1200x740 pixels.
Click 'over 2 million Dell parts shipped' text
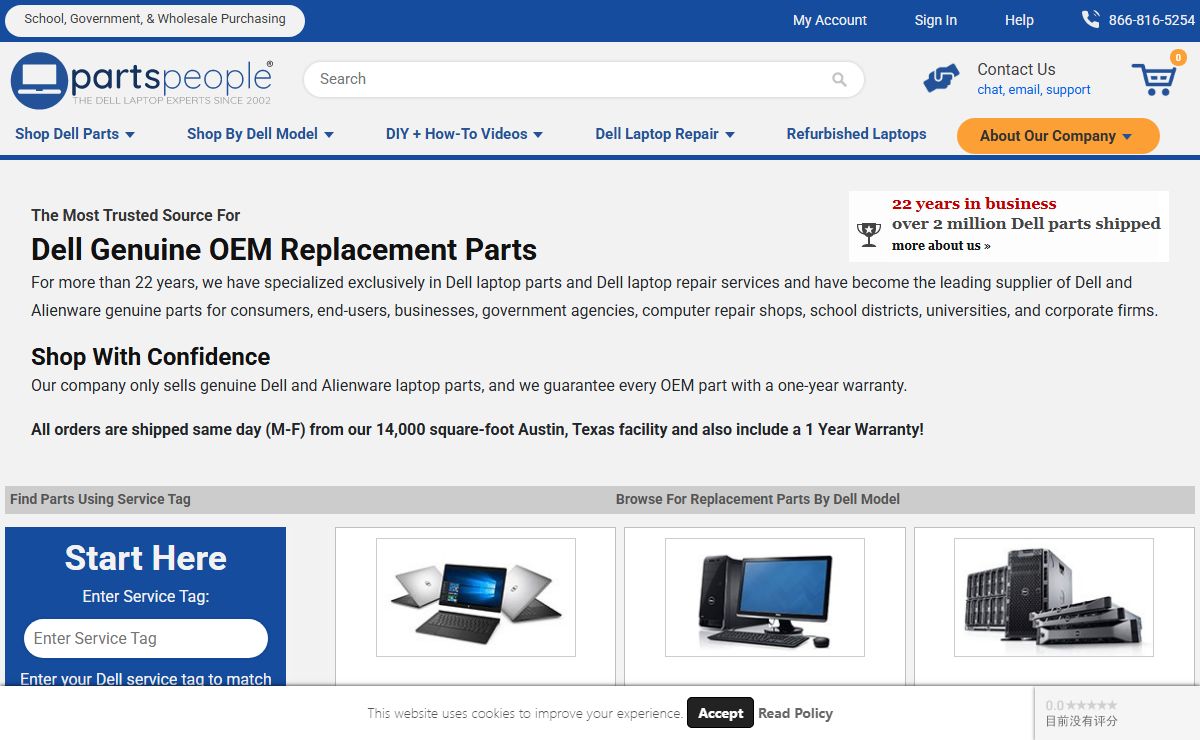coord(1026,224)
